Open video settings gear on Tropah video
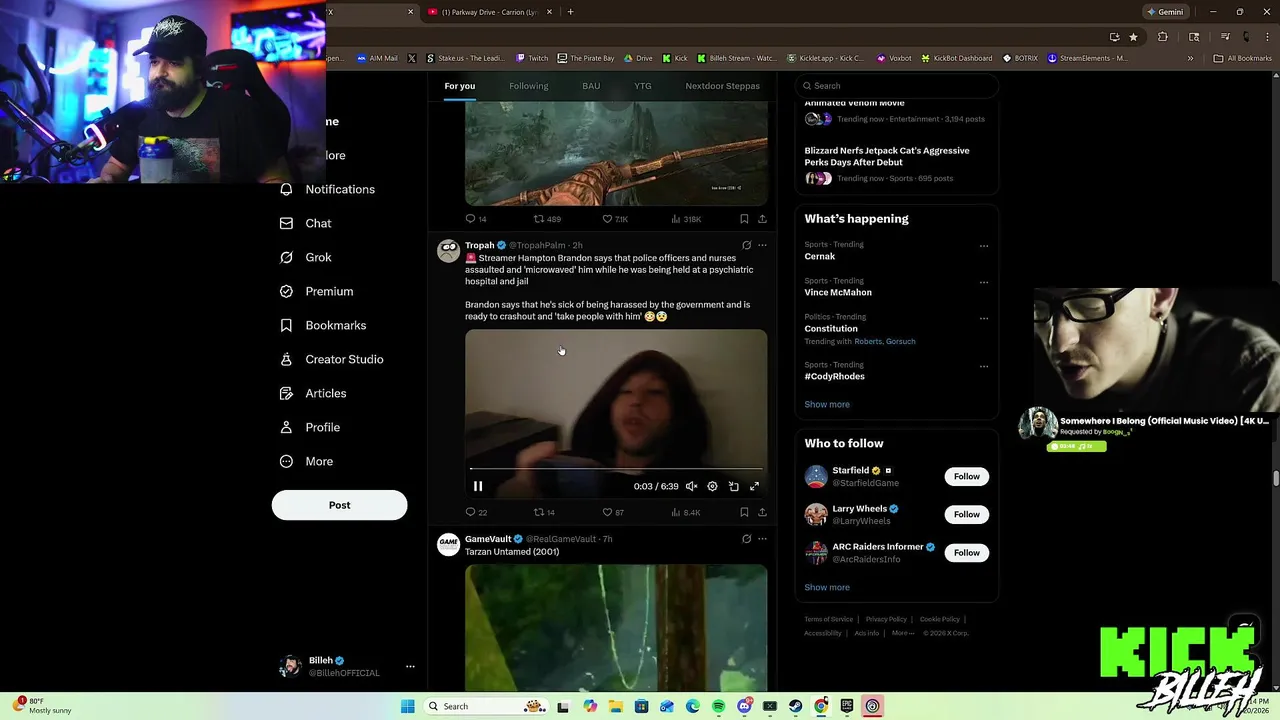 712,486
